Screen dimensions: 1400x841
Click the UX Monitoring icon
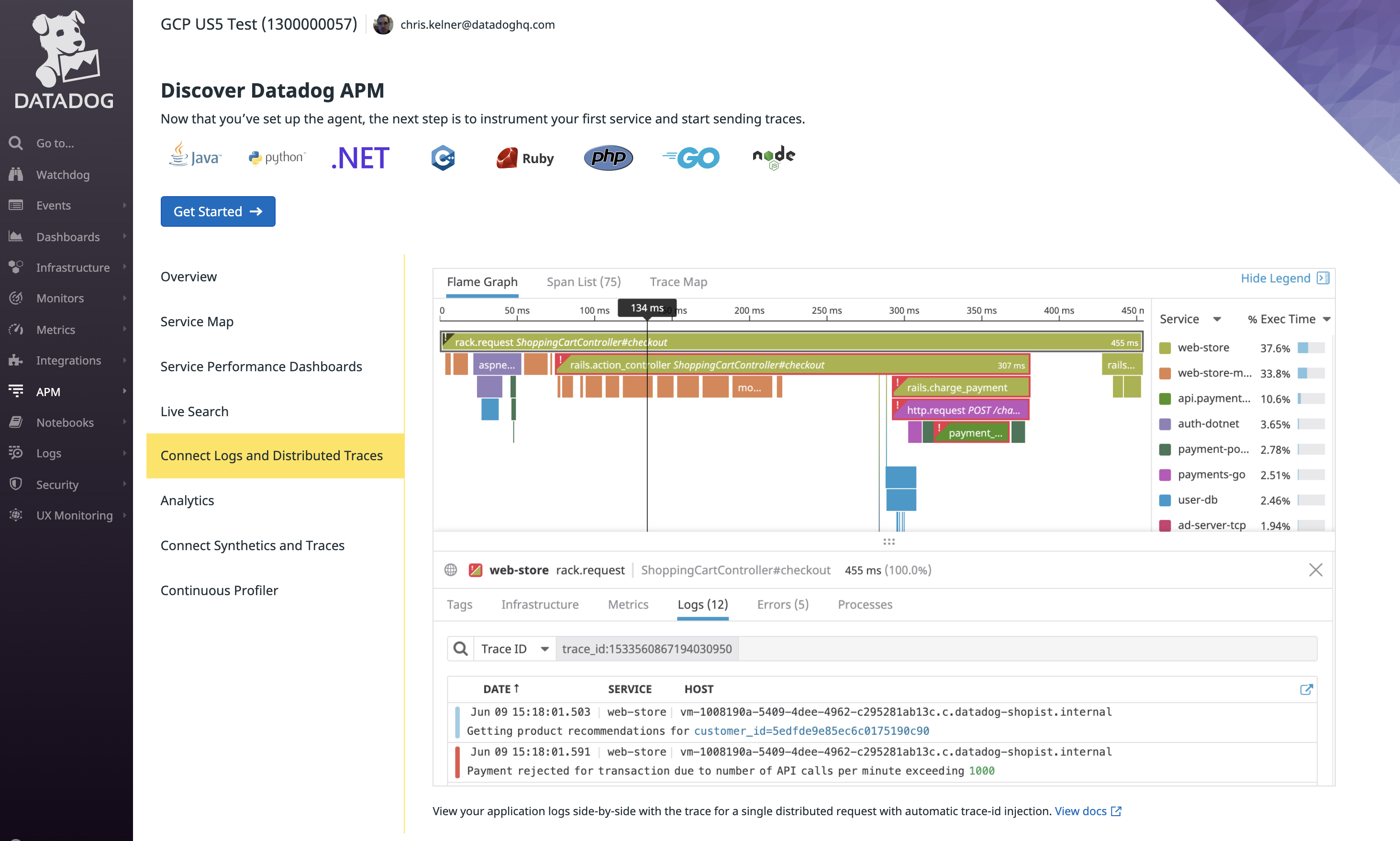pyautogui.click(x=16, y=515)
